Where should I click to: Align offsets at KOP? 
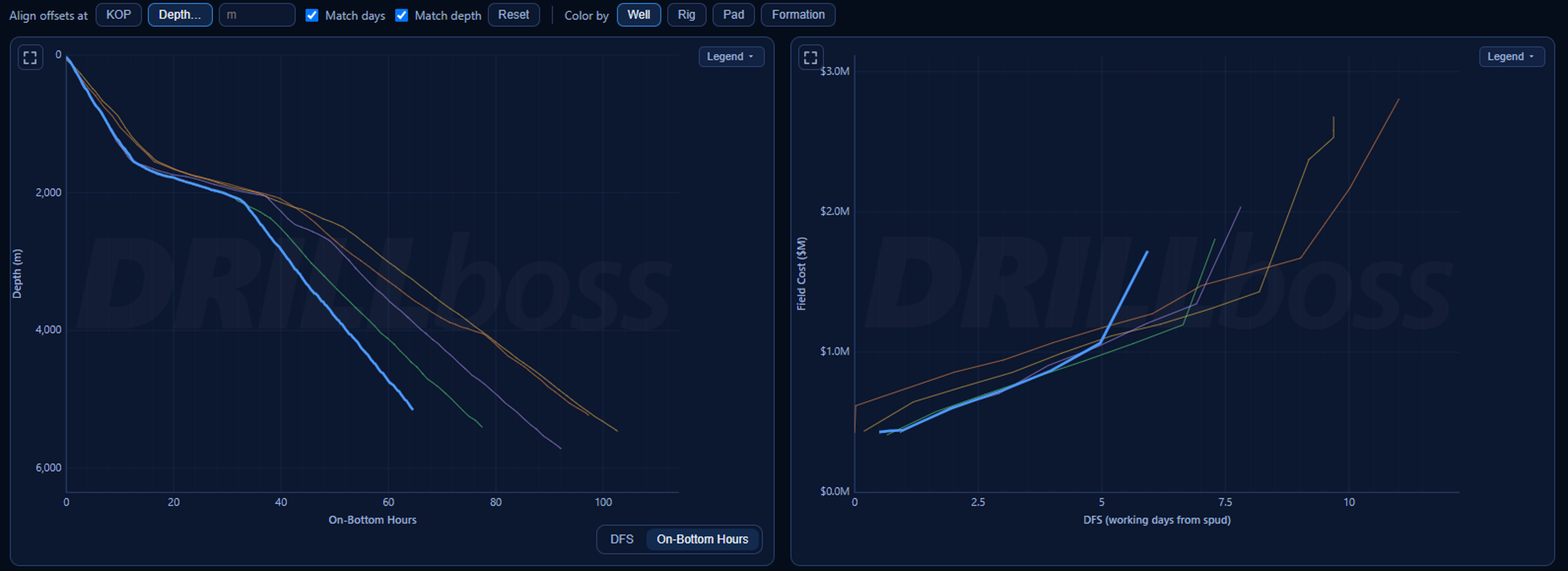(x=119, y=15)
